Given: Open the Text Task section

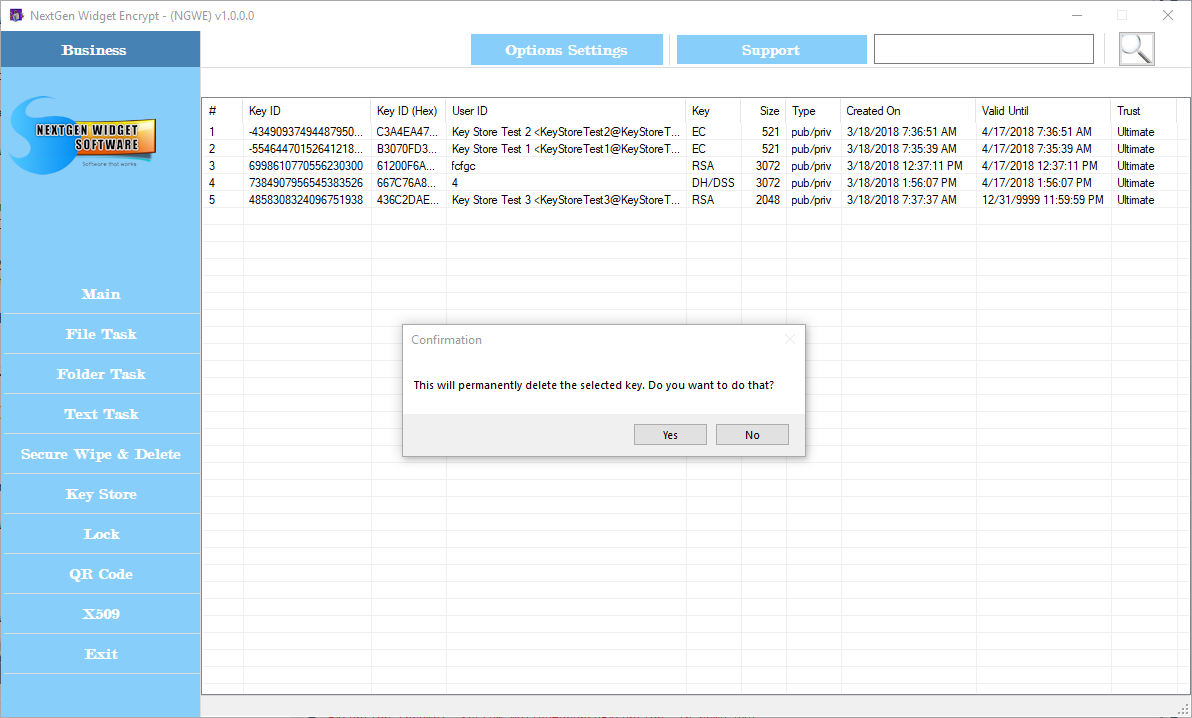Looking at the screenshot, I should tap(101, 415).
